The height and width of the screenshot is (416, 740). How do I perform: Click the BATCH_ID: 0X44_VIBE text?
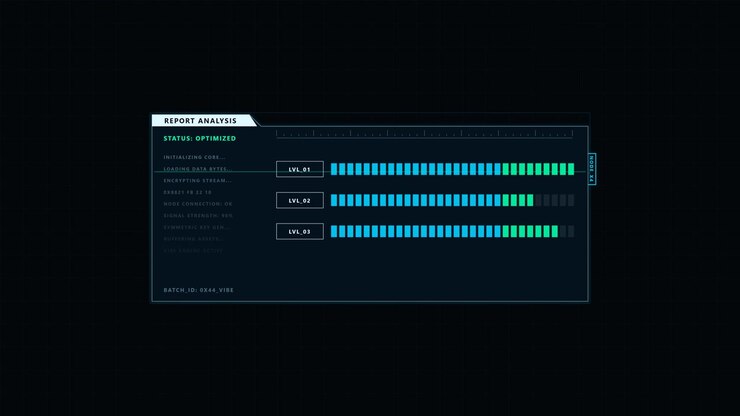[x=199, y=290]
